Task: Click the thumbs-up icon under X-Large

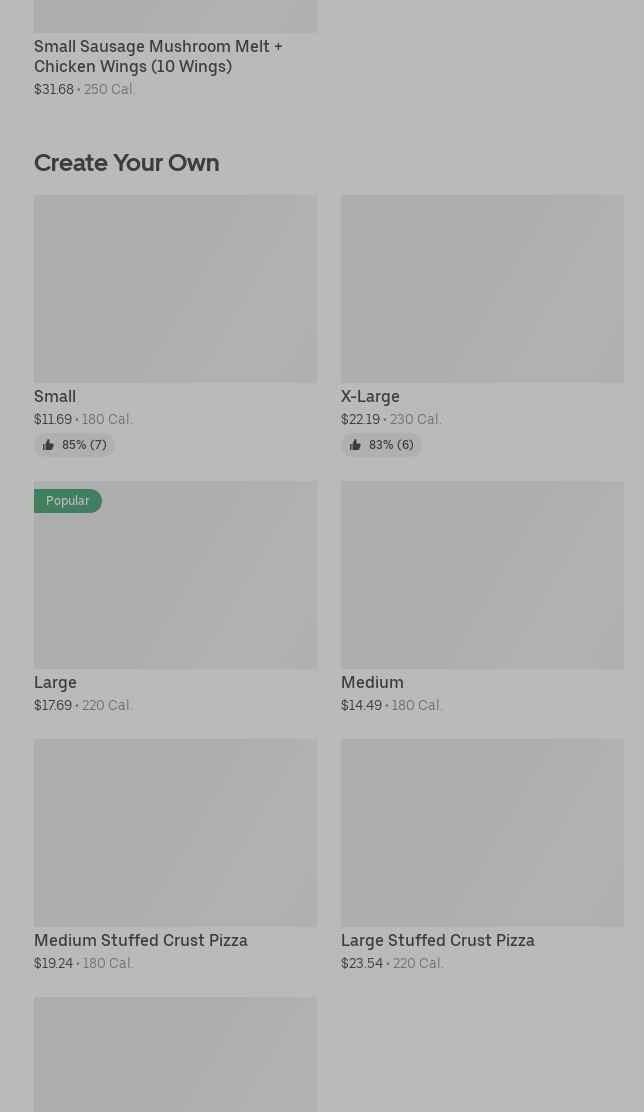Action: point(355,445)
